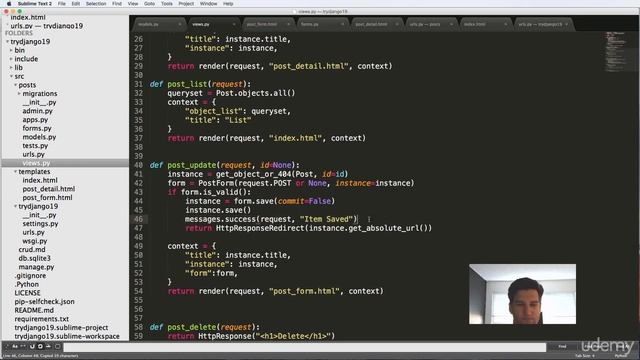
Task: Expand the lib folder
Action: pyautogui.click(x=11, y=67)
